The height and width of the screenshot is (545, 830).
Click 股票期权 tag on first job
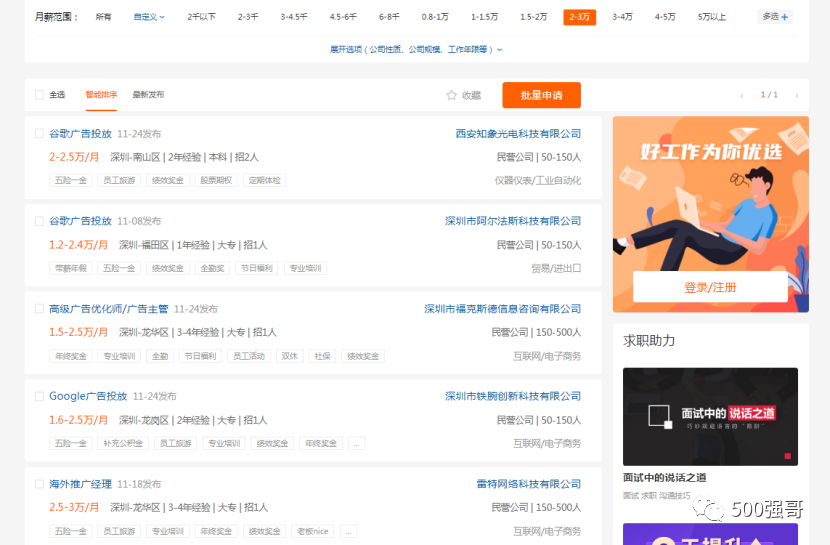pyautogui.click(x=216, y=180)
